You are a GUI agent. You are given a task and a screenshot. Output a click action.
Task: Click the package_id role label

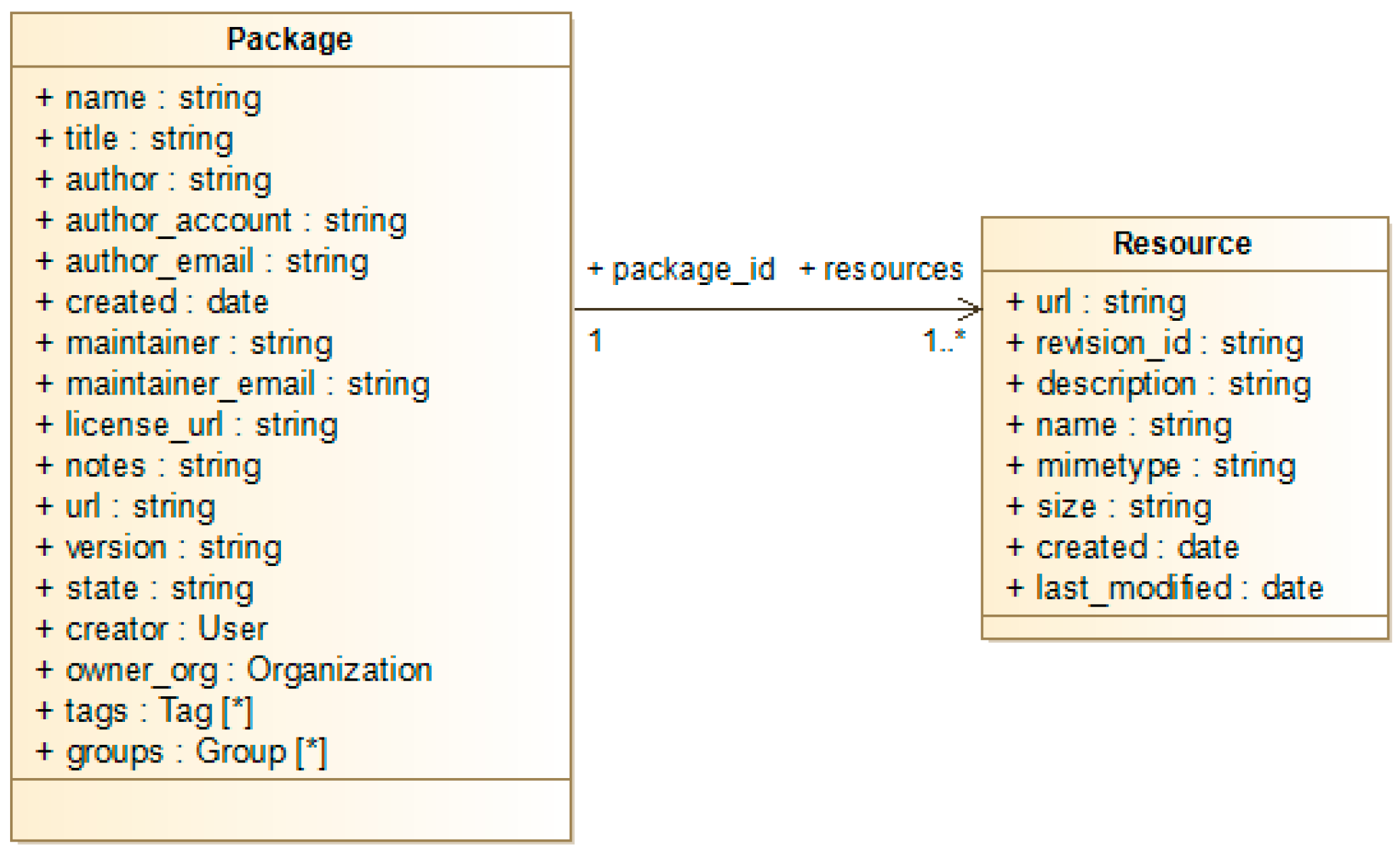pos(682,269)
